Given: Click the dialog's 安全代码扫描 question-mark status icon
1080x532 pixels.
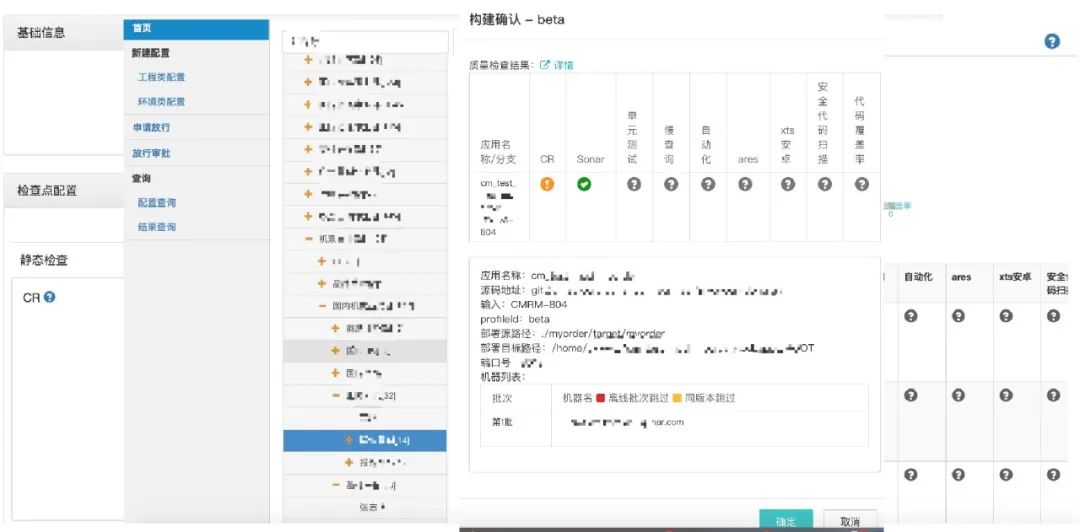Looking at the screenshot, I should click(825, 184).
